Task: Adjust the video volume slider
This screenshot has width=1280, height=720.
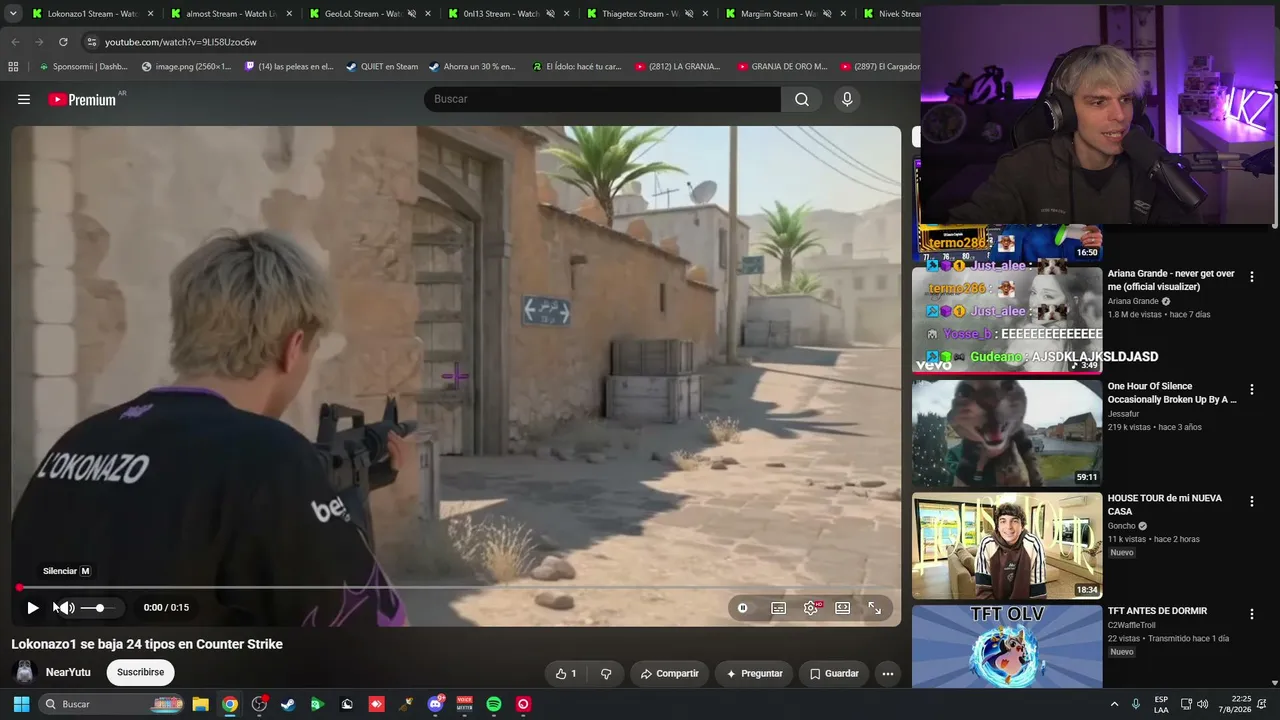Action: point(99,607)
